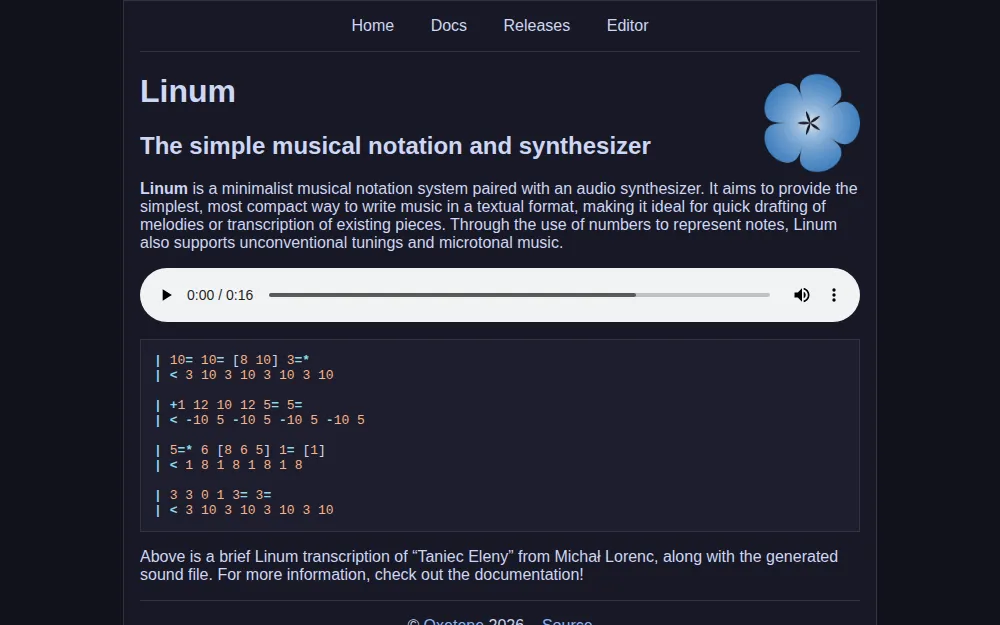This screenshot has height=625, width=1000.
Task: Click the bold 'Linum' word in the intro paragraph
Action: [x=164, y=189]
